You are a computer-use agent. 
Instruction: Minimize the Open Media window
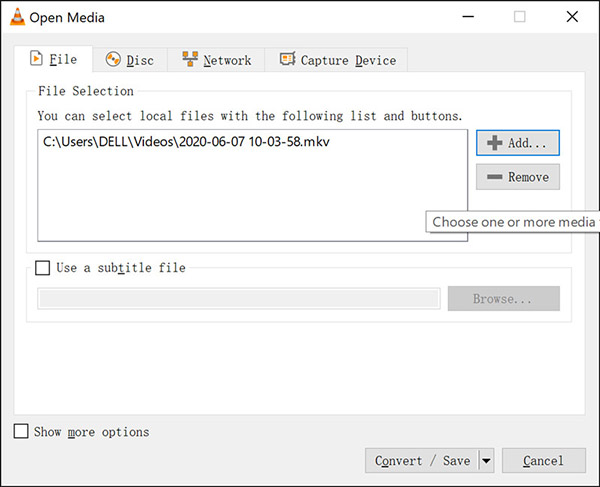[468, 16]
